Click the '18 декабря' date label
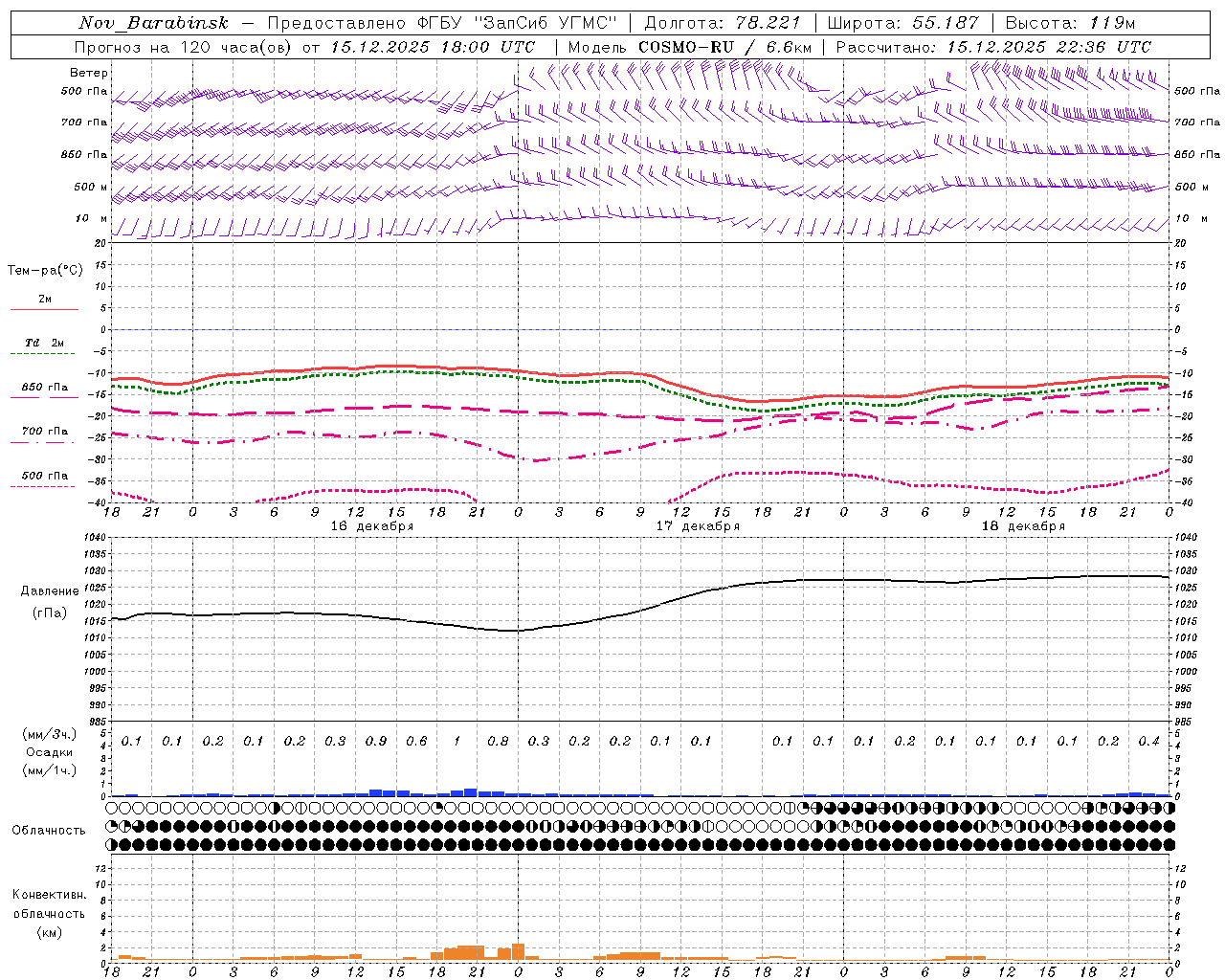This screenshot has width=1225, height=980. pos(1023,526)
